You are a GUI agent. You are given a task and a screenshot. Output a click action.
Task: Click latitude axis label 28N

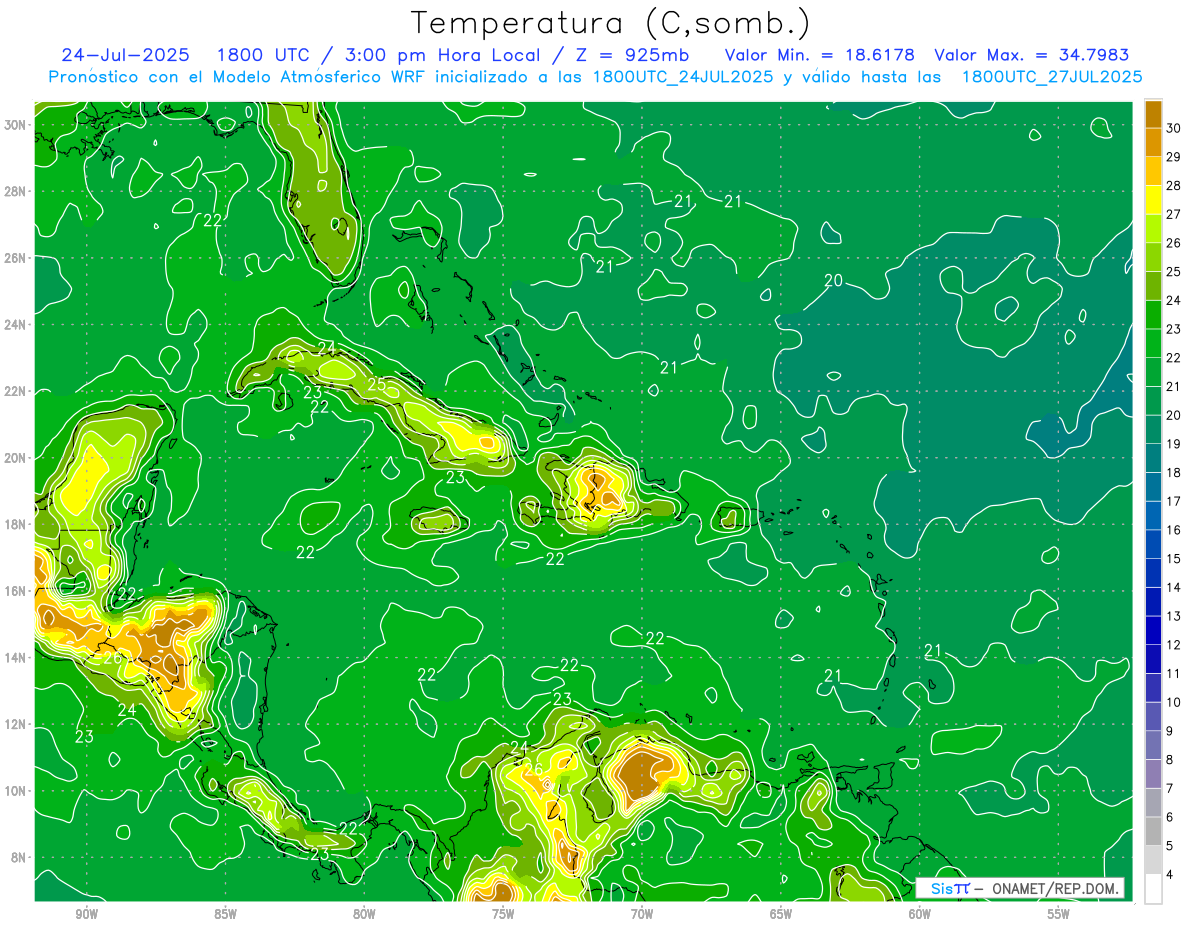15,191
